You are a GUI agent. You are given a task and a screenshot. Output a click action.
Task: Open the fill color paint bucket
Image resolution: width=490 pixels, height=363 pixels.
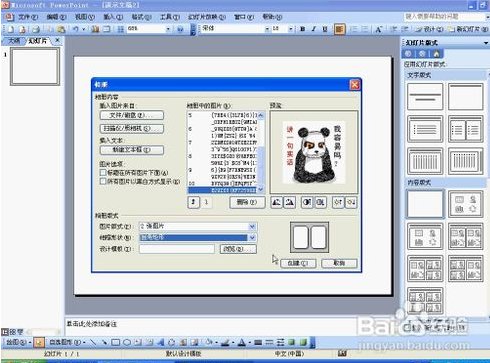coord(209,342)
